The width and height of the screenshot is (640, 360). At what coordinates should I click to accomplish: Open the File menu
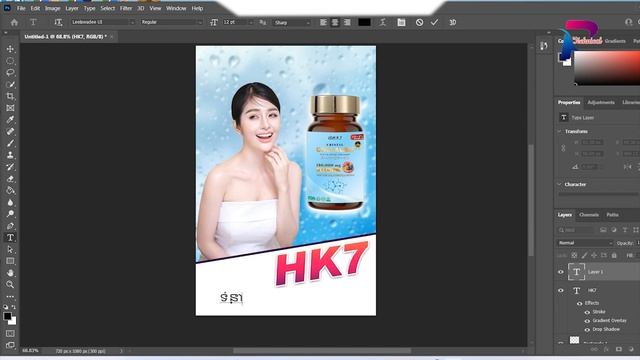[21, 8]
